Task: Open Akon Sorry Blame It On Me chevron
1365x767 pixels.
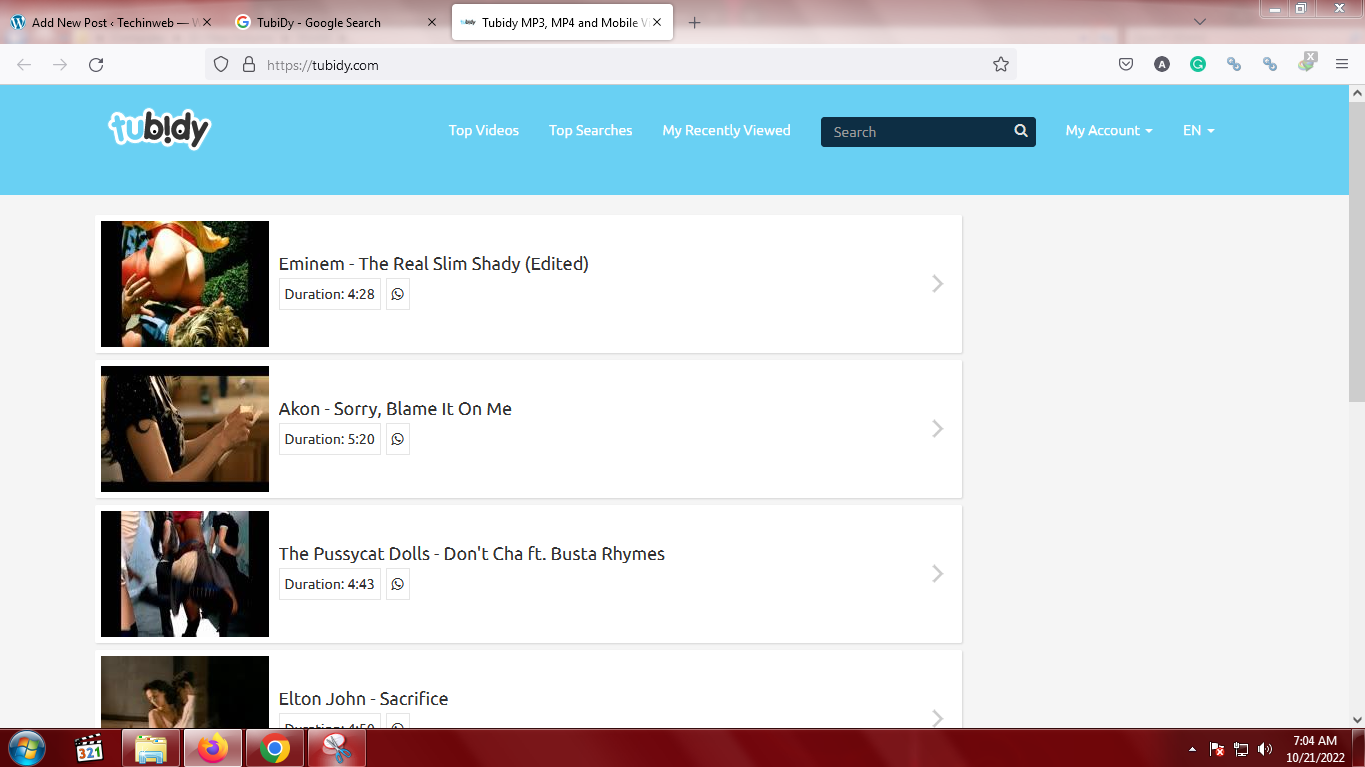Action: point(938,429)
